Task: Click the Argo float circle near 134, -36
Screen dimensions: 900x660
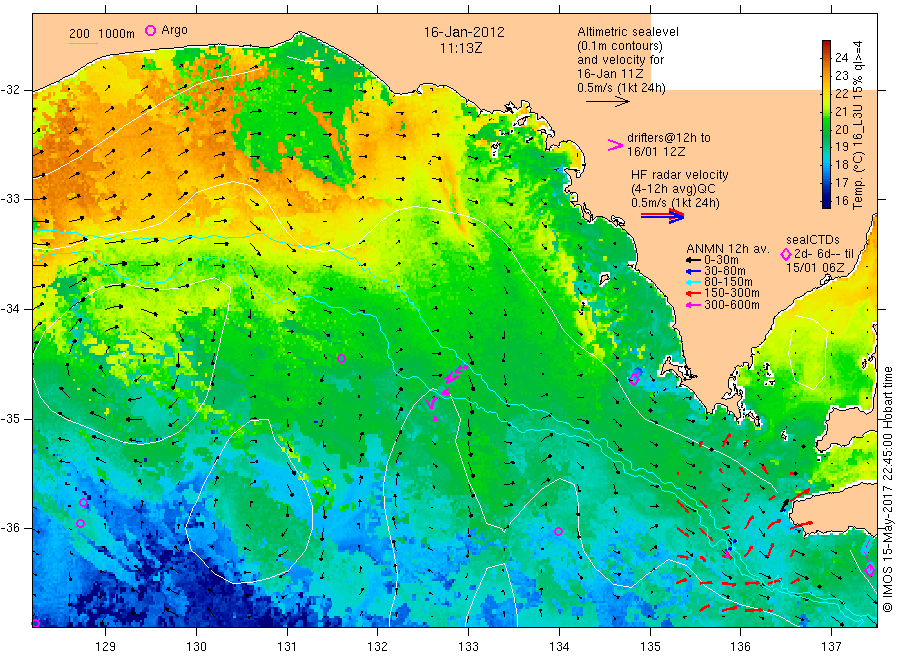Action: point(558,531)
